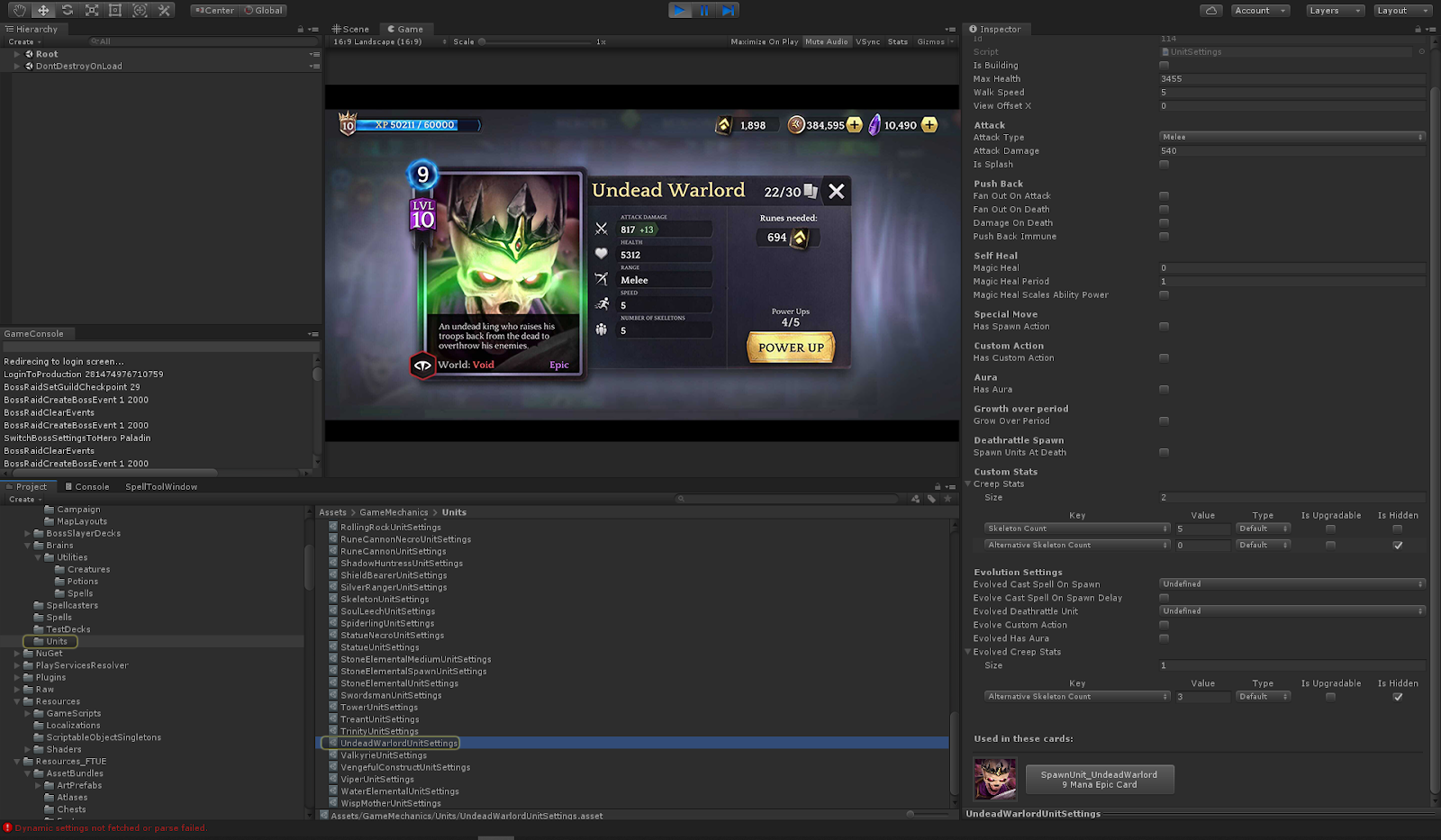The height and width of the screenshot is (840, 1441).
Task: Open Evolved Cast Spell On Spawn dropdown
Action: pos(1292,584)
